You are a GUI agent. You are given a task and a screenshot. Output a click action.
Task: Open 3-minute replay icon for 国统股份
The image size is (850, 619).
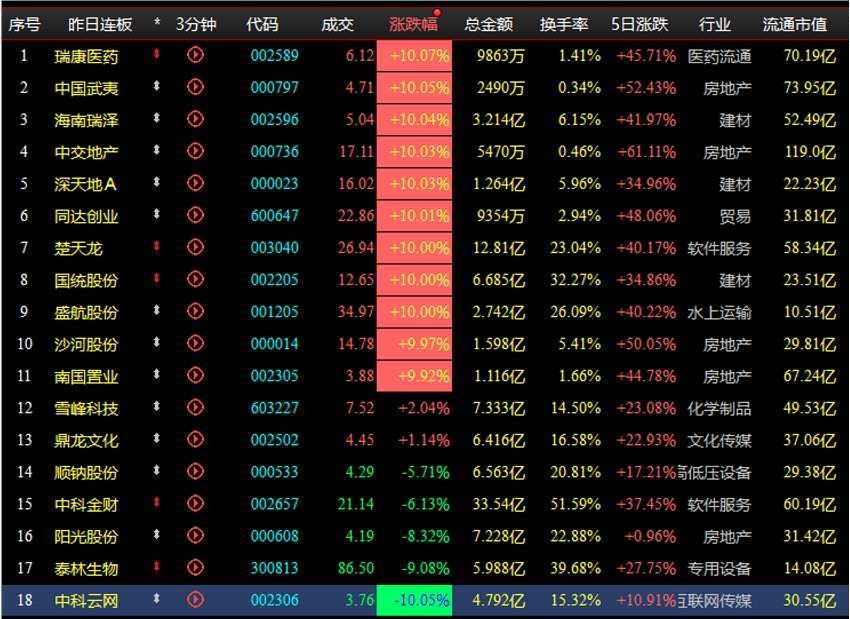point(195,279)
